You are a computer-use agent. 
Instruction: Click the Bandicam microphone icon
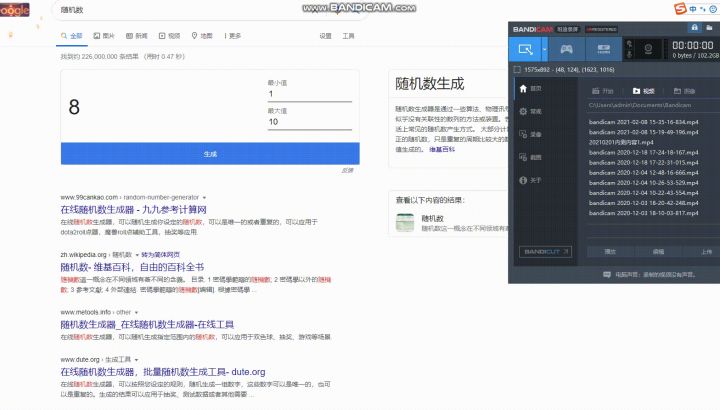coord(630,55)
